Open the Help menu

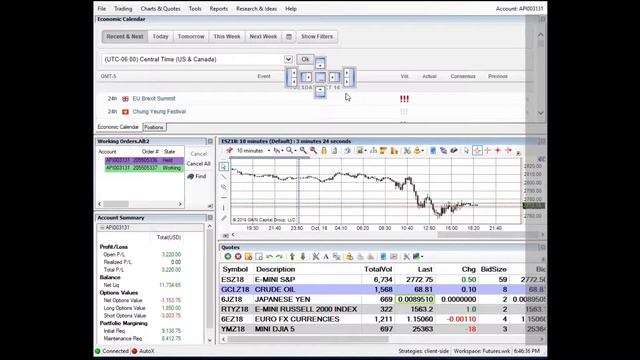pos(291,9)
